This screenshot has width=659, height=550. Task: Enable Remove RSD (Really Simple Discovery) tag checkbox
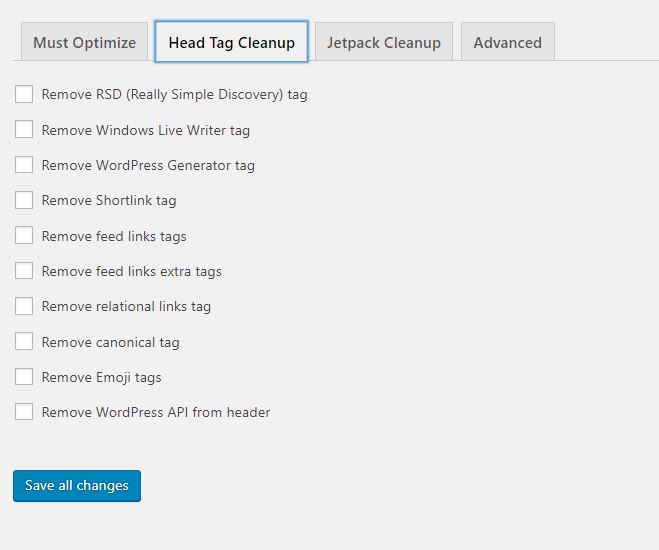pyautogui.click(x=24, y=94)
